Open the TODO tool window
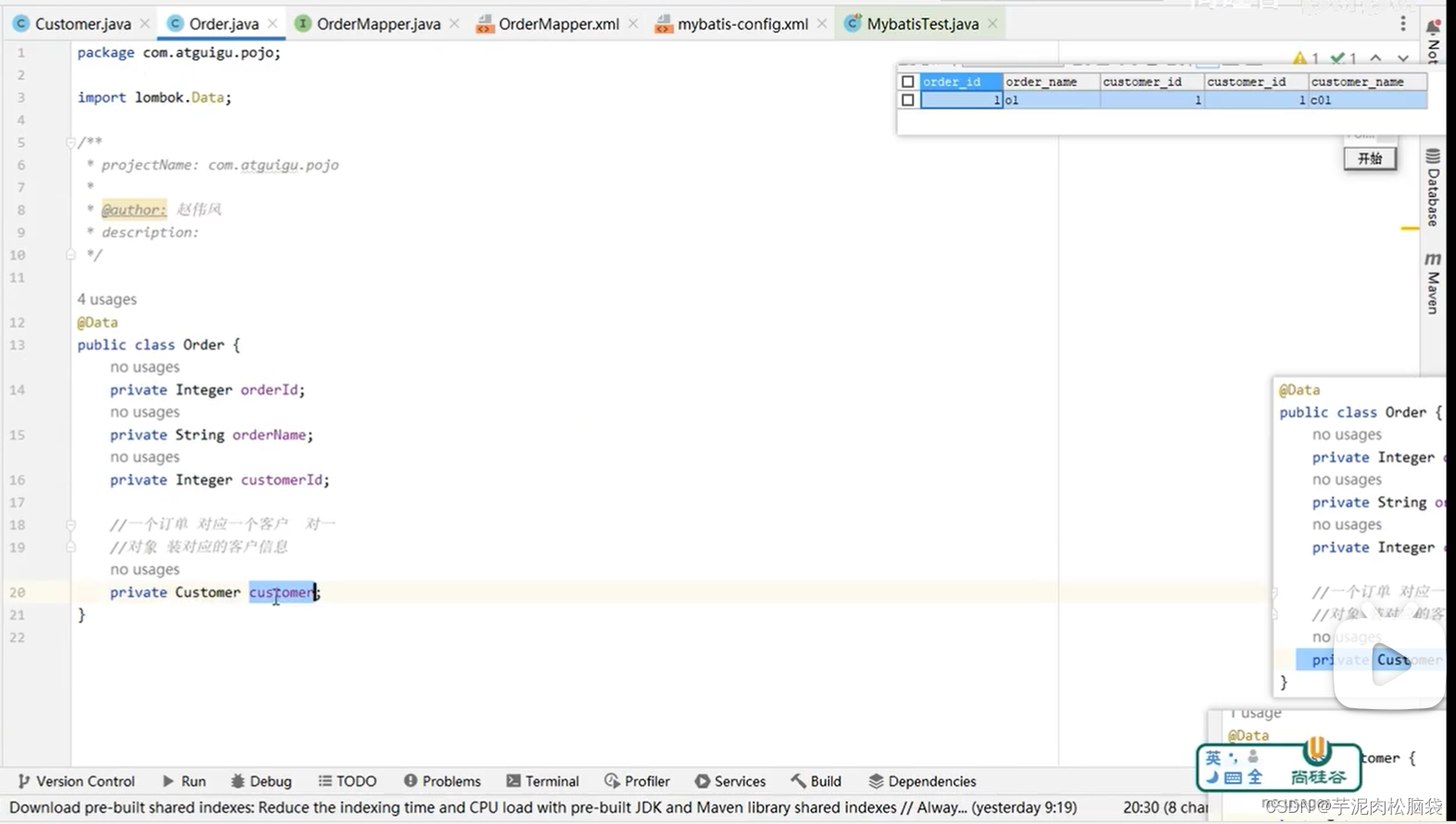 click(348, 781)
